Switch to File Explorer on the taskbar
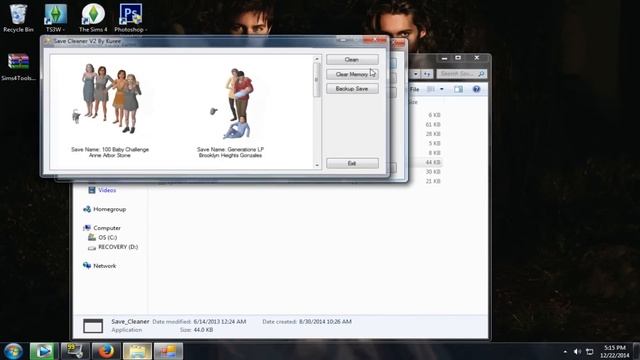Image resolution: width=640 pixels, height=360 pixels. coord(137,351)
